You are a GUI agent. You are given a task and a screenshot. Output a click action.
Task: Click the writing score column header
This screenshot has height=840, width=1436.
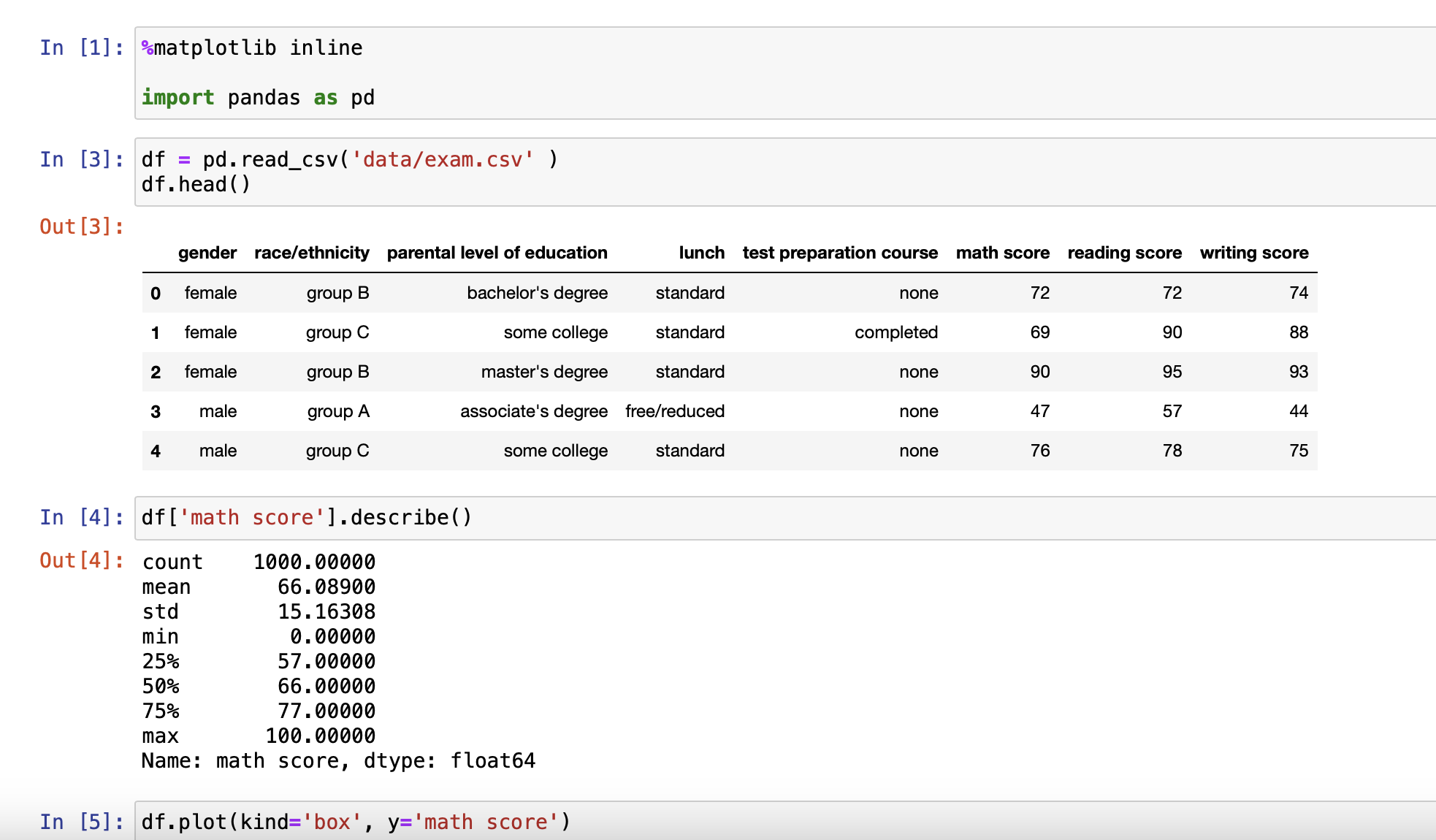click(x=1253, y=253)
